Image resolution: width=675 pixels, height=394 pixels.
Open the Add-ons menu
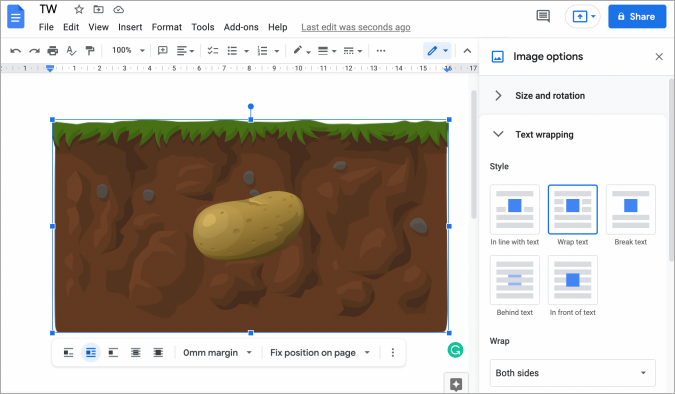(x=241, y=27)
